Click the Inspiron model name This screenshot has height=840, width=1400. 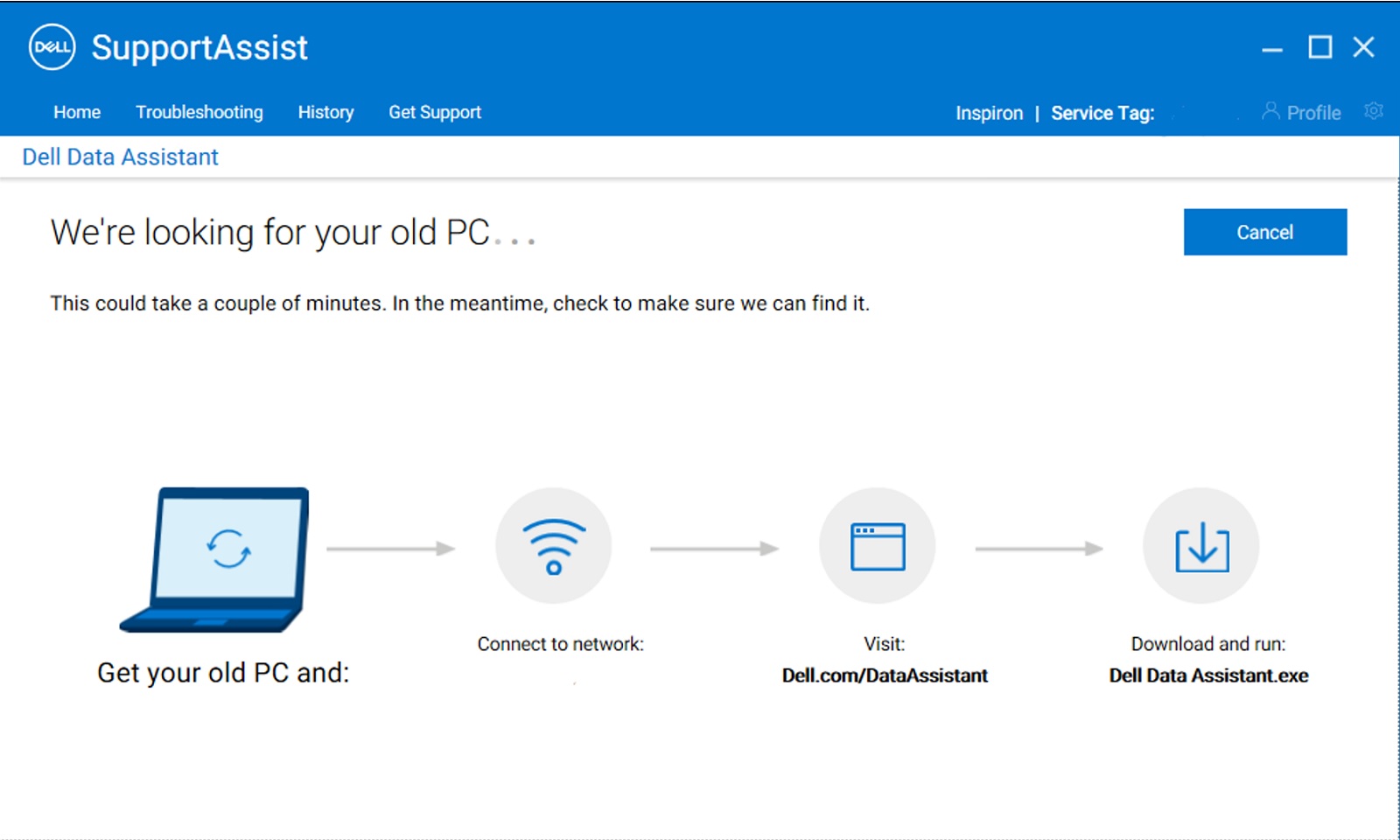coord(989,113)
